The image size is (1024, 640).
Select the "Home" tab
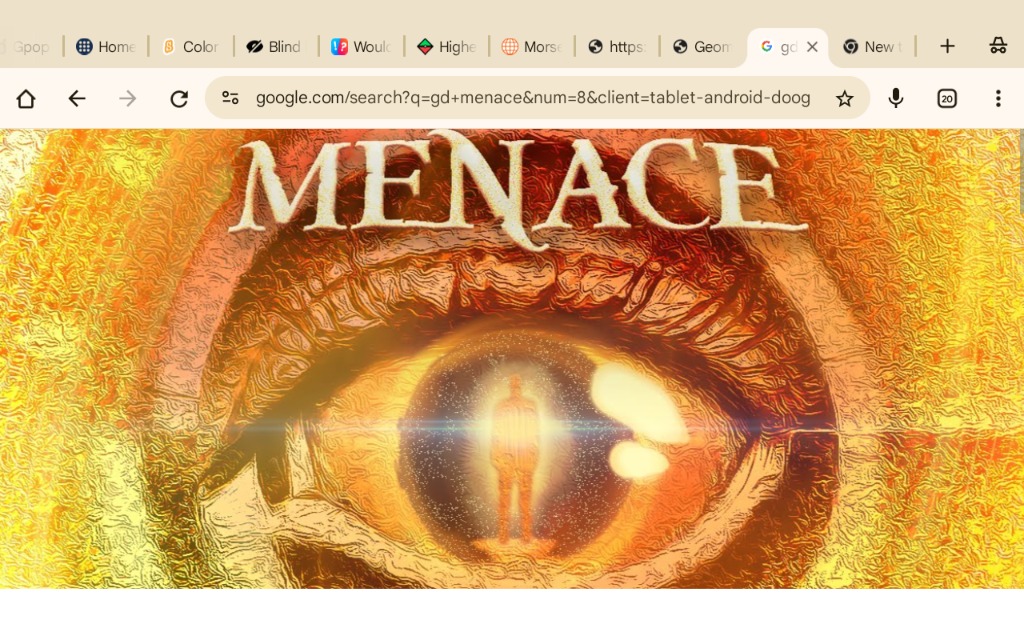(x=104, y=46)
